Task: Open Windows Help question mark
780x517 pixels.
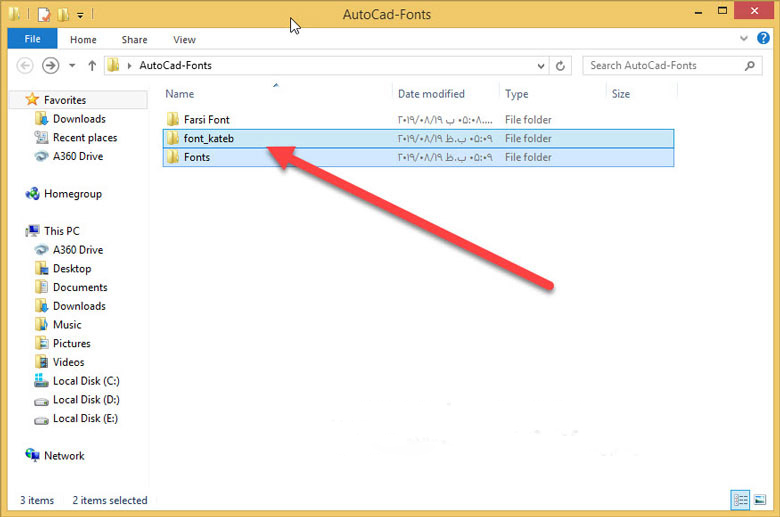Action: tap(763, 38)
